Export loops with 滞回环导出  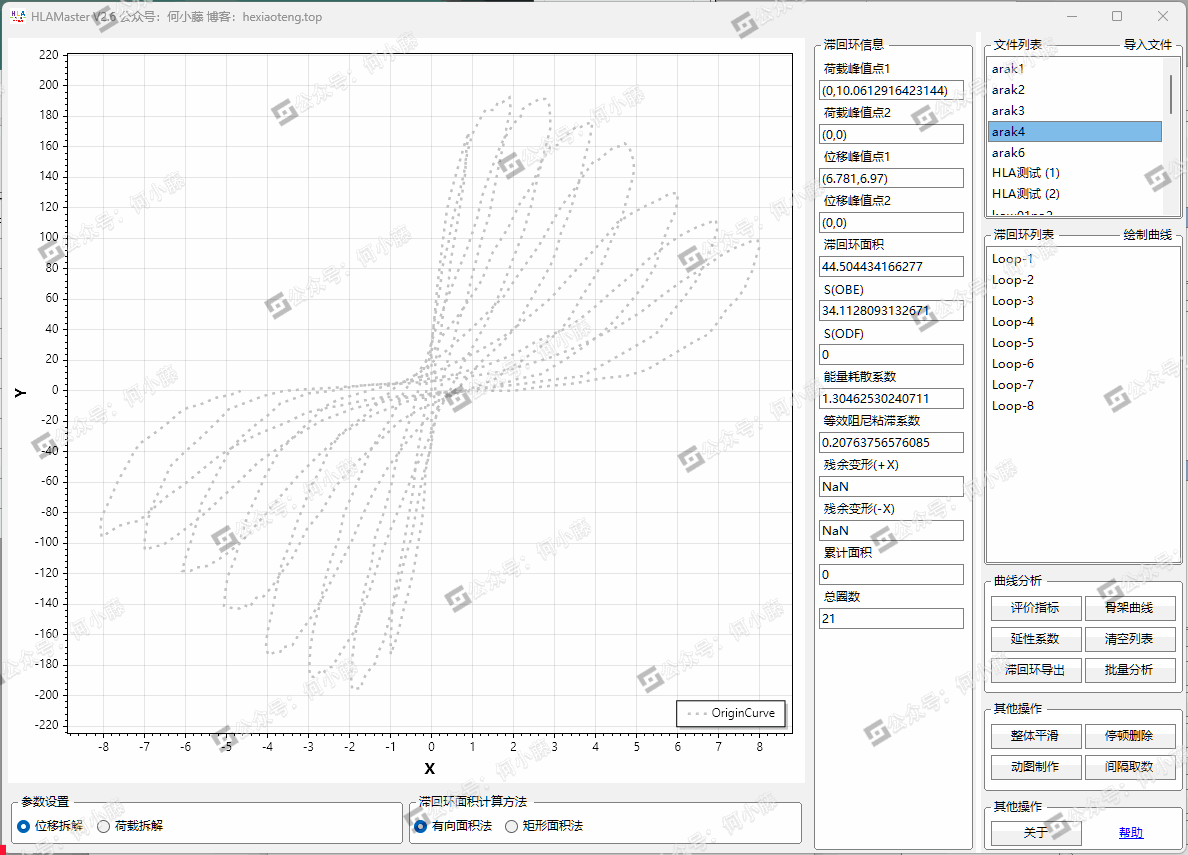point(1035,670)
